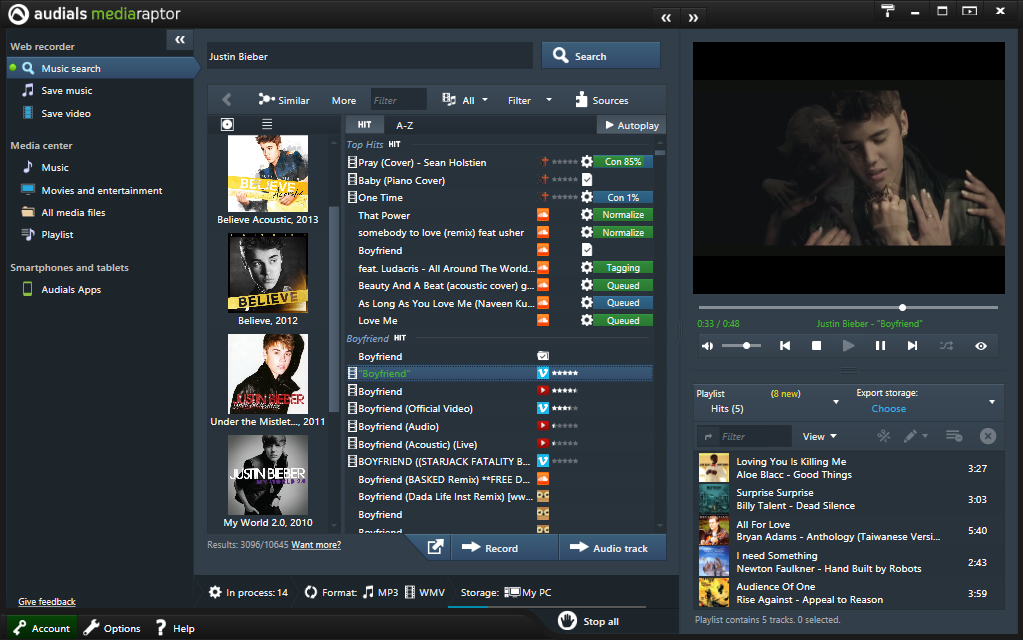
Task: Open the playlist View dropdown
Action: click(819, 436)
